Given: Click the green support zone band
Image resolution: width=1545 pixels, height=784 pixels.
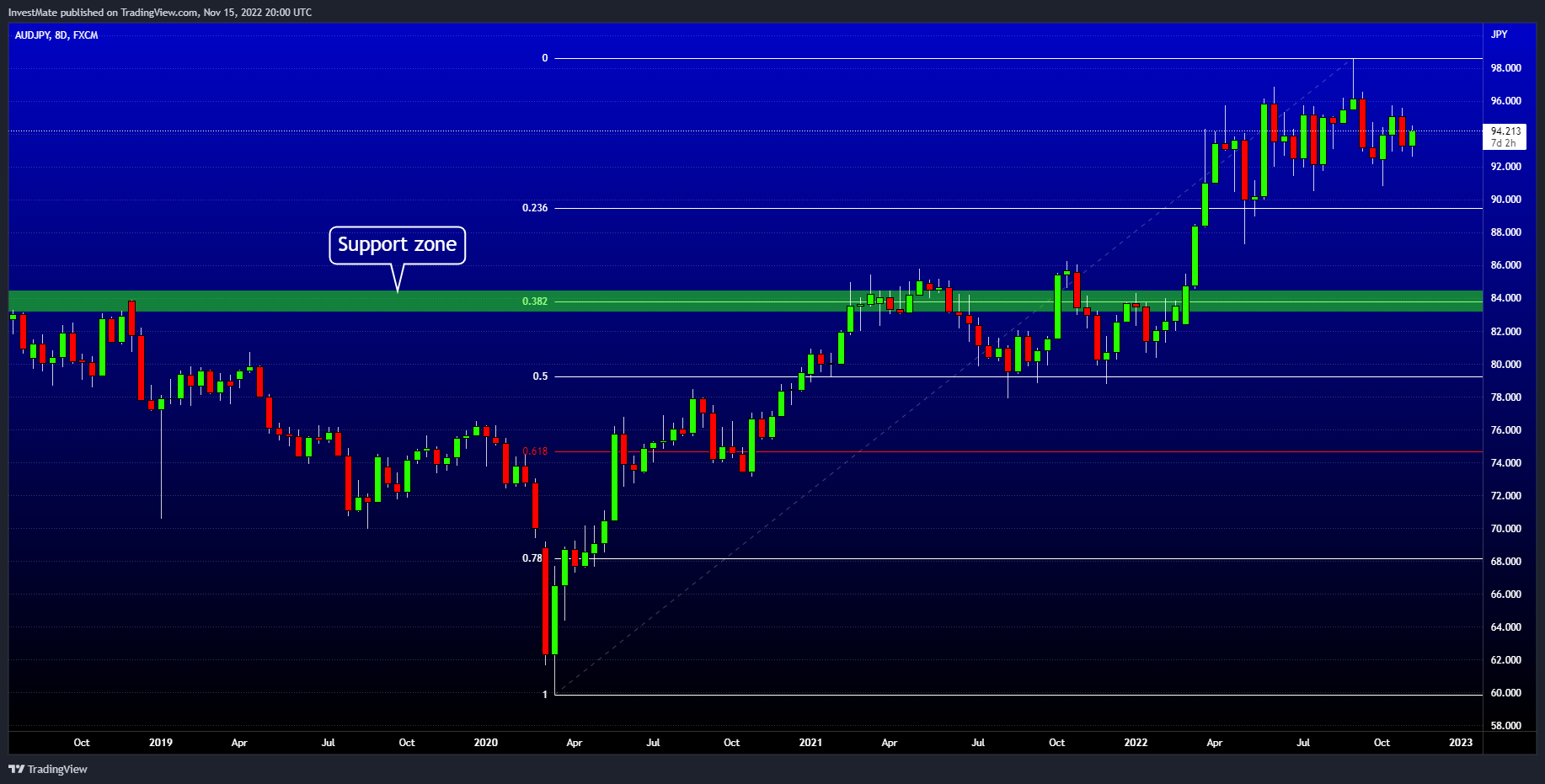Looking at the screenshot, I should click(x=746, y=301).
